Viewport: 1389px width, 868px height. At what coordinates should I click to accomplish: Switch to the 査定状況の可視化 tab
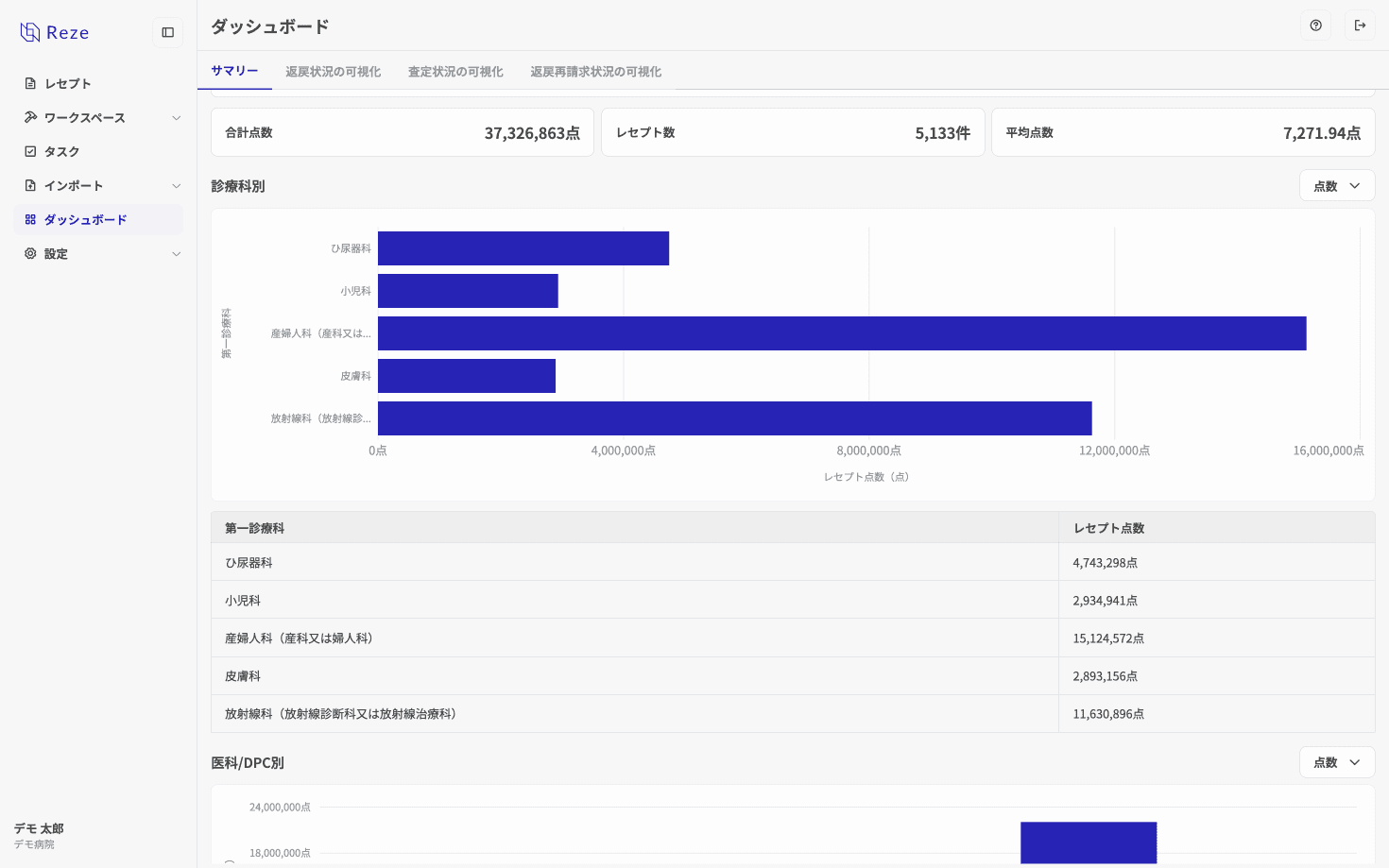click(455, 72)
